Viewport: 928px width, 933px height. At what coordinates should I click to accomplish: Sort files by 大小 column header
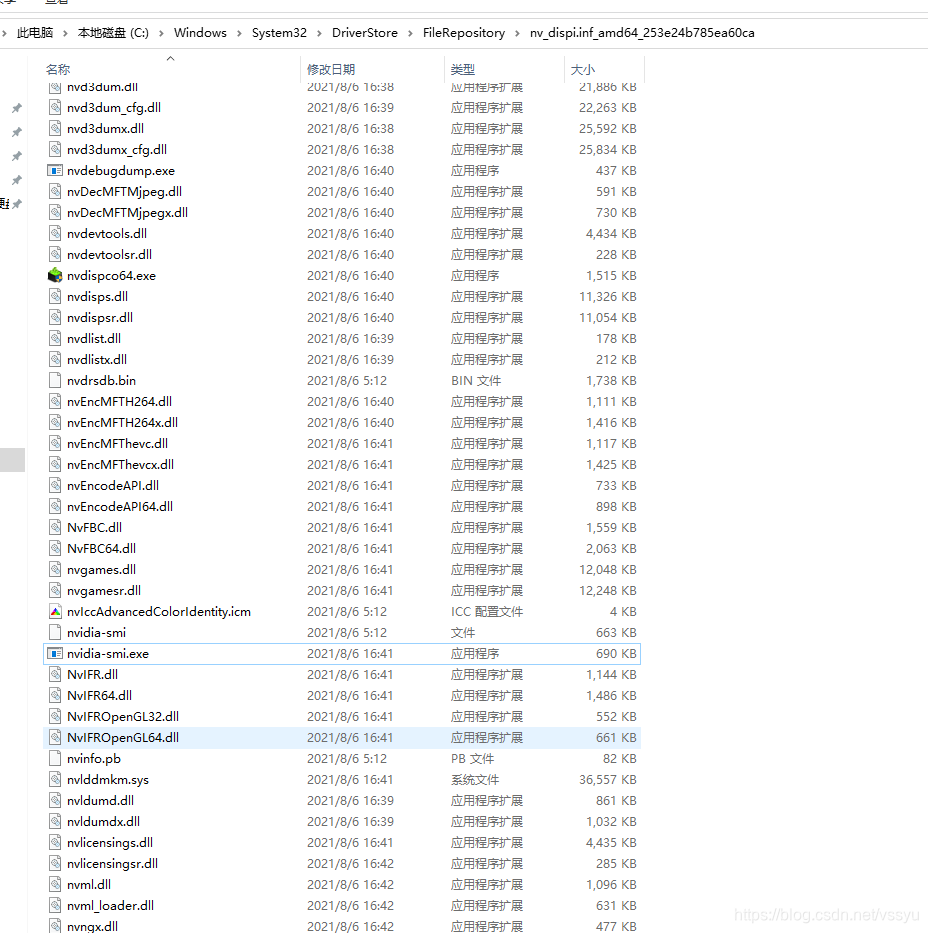pos(583,70)
